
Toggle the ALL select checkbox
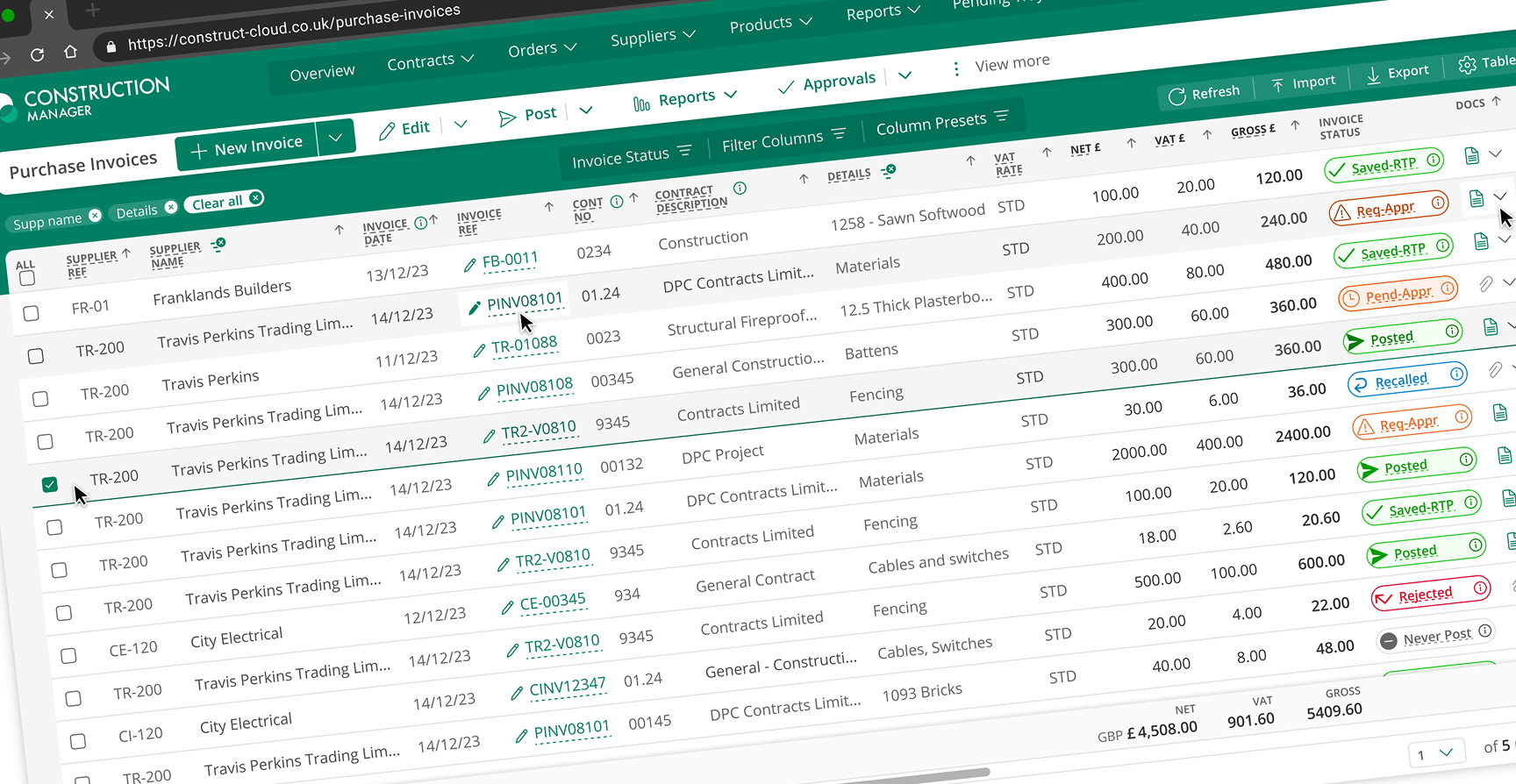27,278
